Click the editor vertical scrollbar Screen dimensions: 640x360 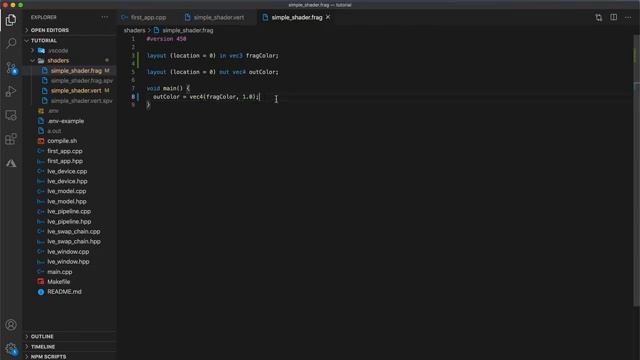click(x=636, y=169)
